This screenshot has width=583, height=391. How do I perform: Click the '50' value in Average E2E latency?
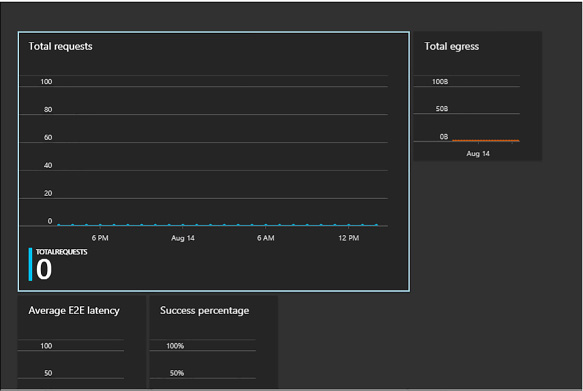click(x=48, y=373)
